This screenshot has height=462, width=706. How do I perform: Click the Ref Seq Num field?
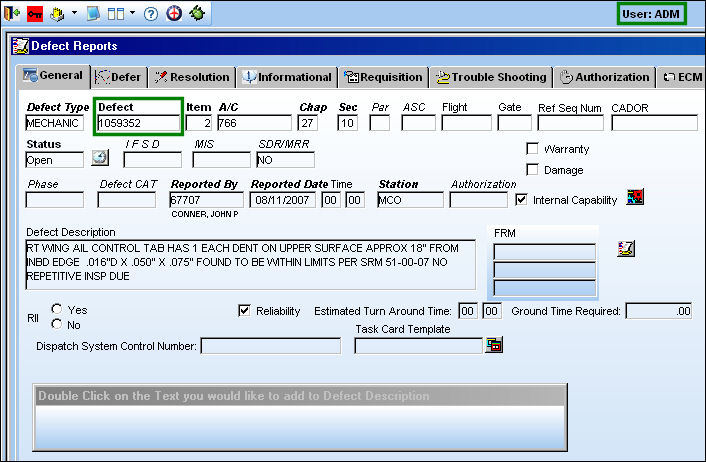(x=570, y=123)
